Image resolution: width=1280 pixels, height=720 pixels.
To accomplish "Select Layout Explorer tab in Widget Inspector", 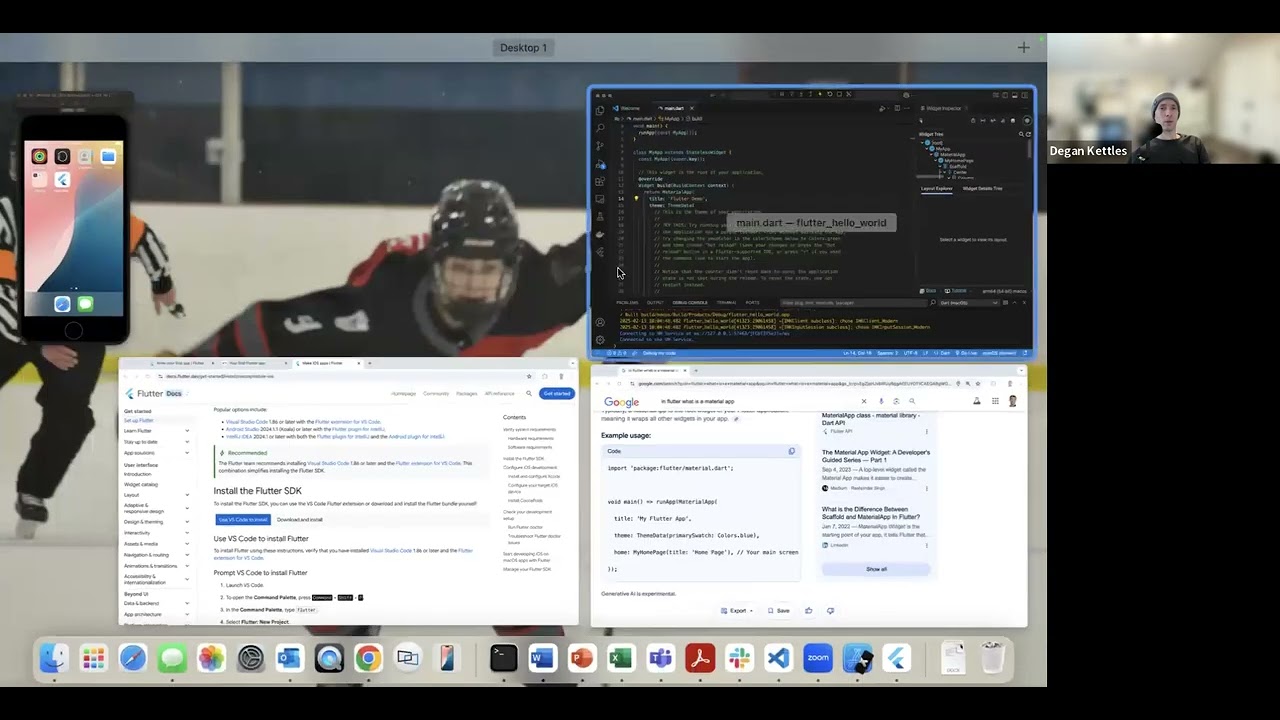I will tap(937, 188).
